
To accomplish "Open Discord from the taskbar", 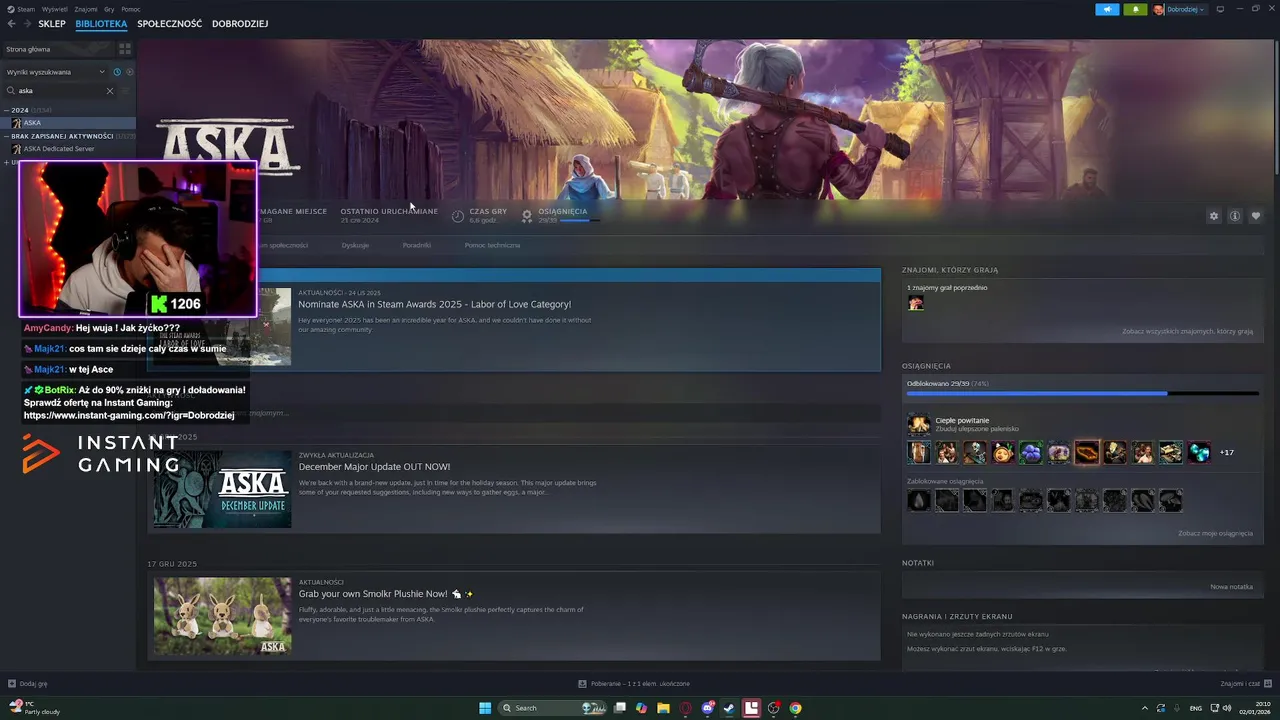I will click(x=708, y=708).
